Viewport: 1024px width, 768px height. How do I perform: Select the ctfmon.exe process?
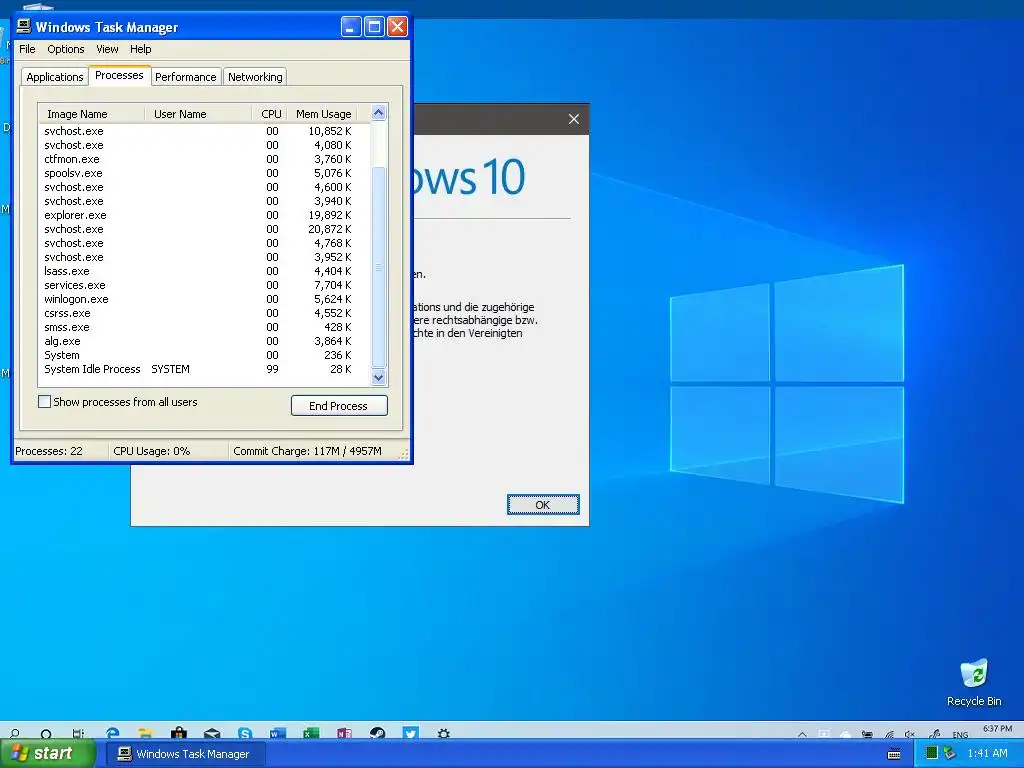(x=204, y=159)
